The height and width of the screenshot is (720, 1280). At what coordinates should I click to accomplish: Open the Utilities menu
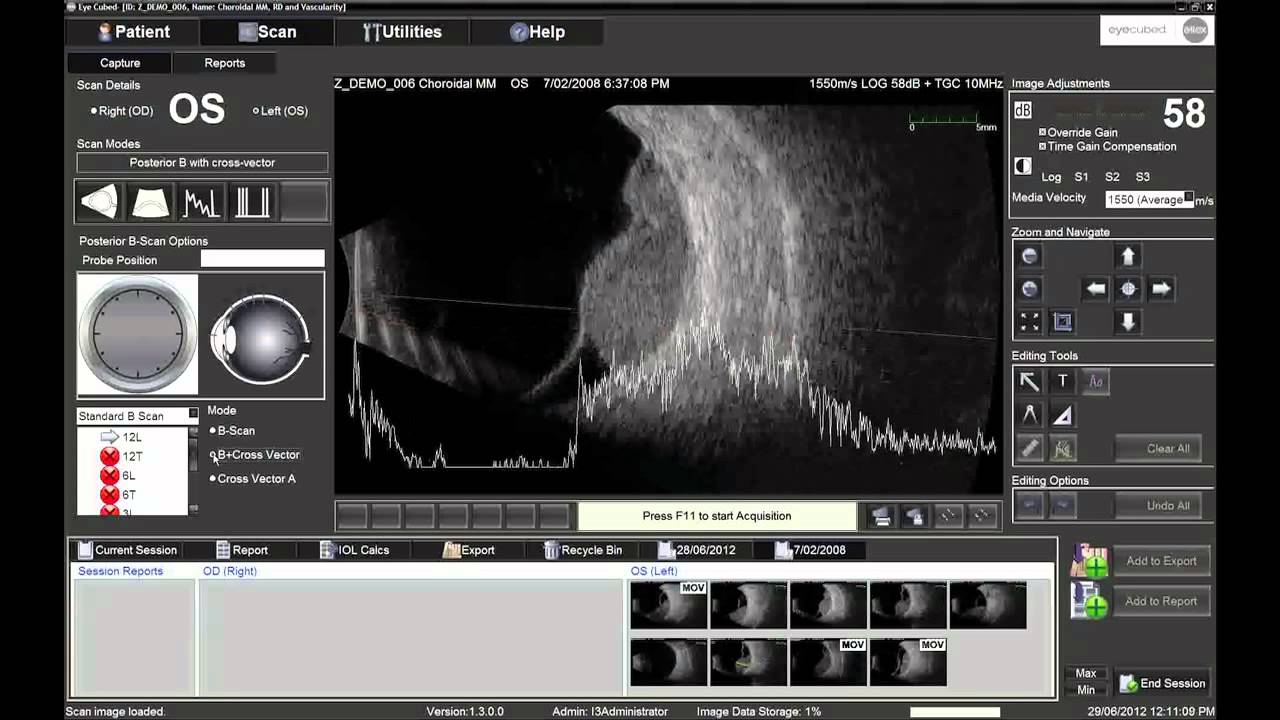(401, 32)
